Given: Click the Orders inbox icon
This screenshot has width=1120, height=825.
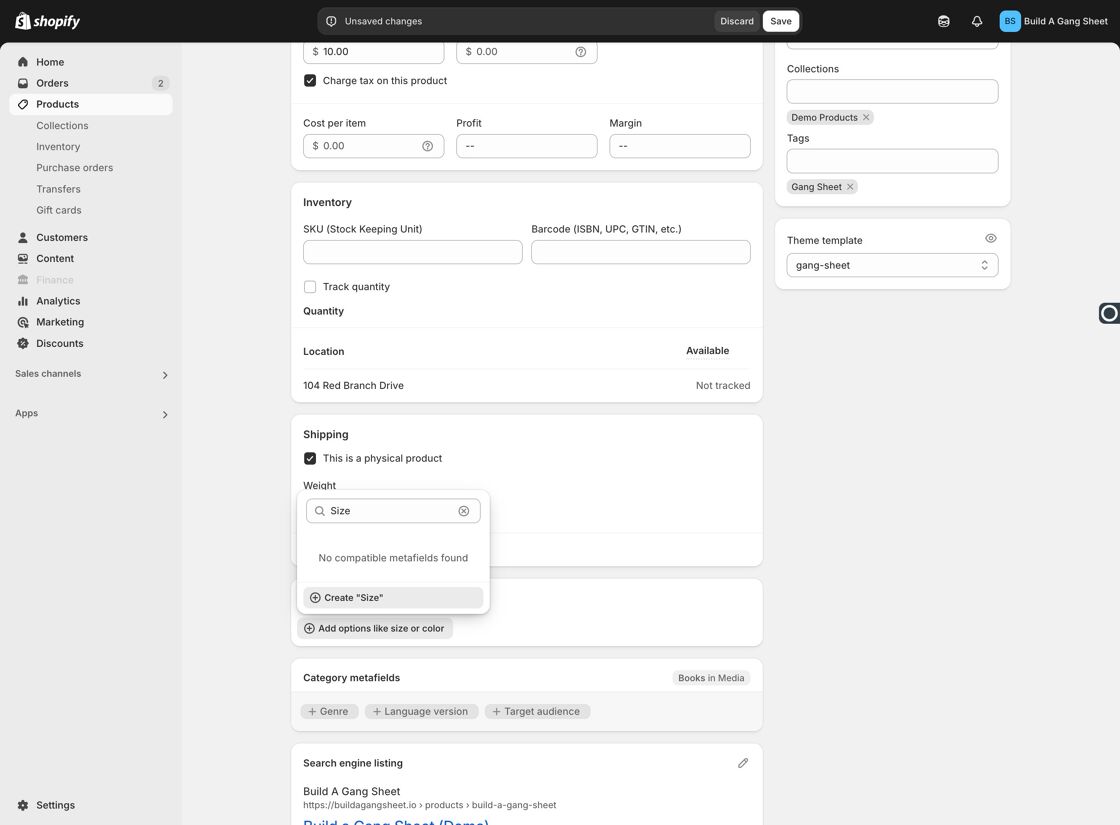Looking at the screenshot, I should 23,83.
